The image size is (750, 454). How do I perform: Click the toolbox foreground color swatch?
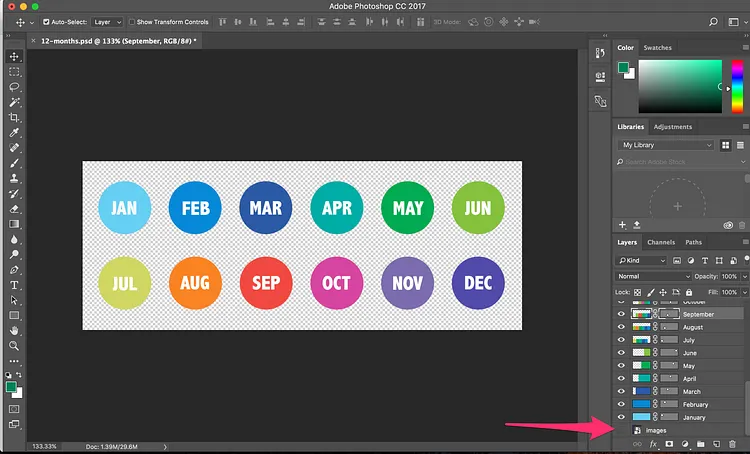tap(11, 387)
